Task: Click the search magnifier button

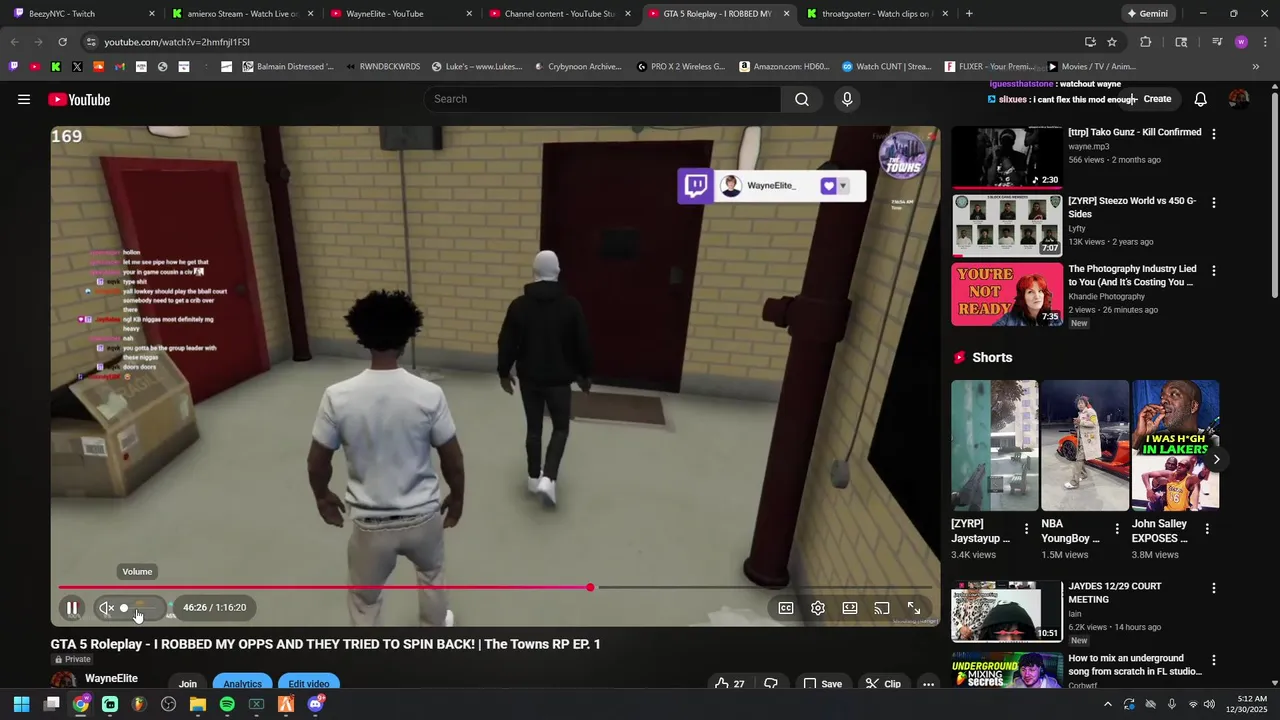Action: point(801,99)
